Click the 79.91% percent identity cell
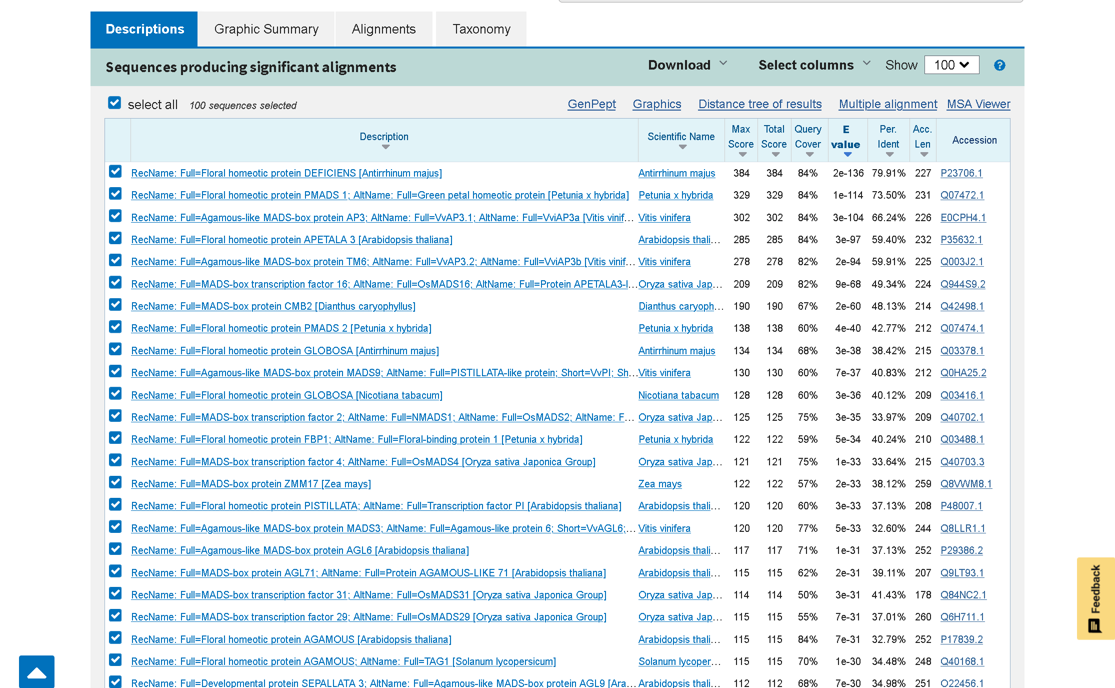Image resolution: width=1115 pixels, height=688 pixels. (889, 173)
